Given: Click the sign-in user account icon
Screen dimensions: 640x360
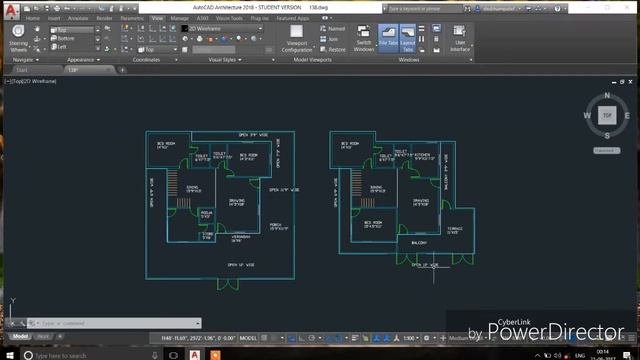Looking at the screenshot, I should [x=477, y=8].
